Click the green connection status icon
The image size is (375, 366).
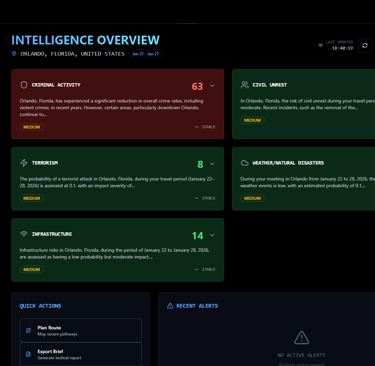pyautogui.click(x=320, y=45)
